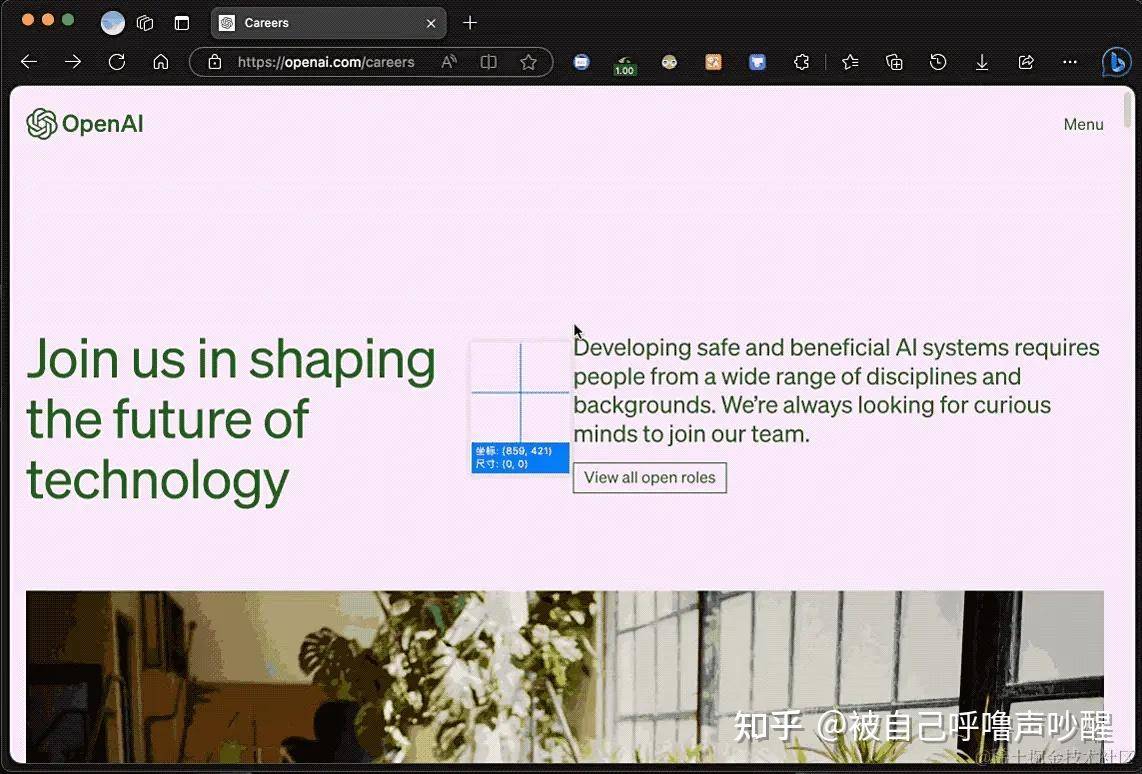Click the openai.com/careers address bar

(326, 62)
